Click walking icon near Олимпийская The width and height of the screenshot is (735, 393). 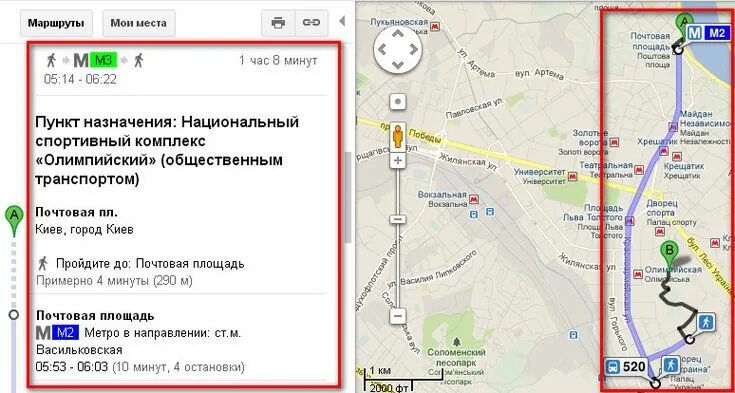point(706,322)
